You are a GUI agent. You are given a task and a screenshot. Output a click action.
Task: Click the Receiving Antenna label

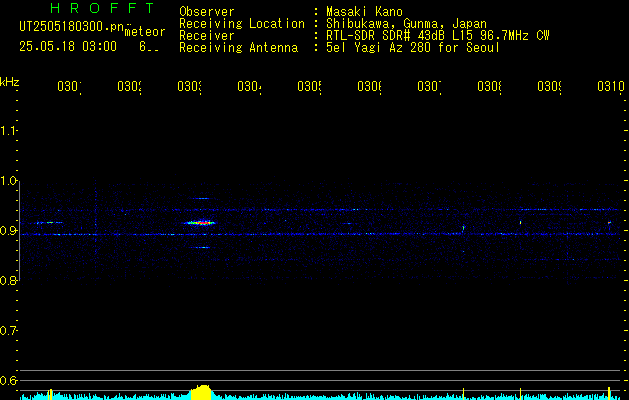click(x=239, y=48)
